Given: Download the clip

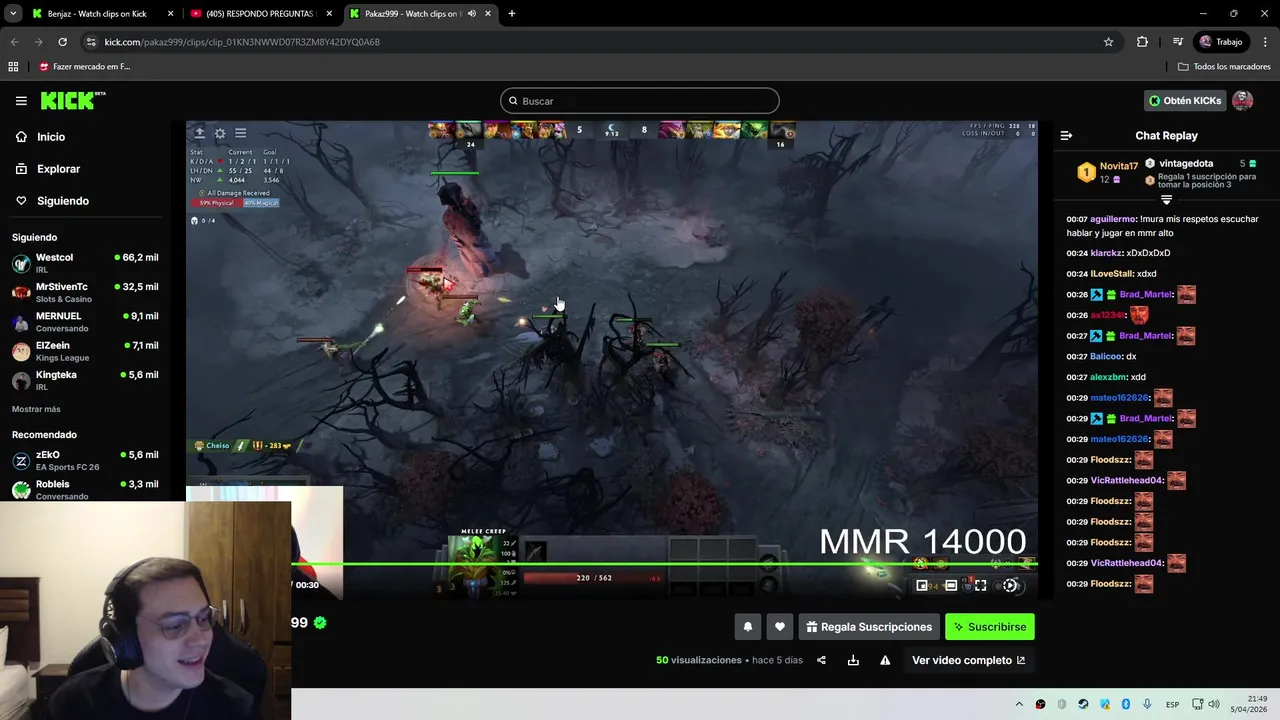Looking at the screenshot, I should 853,660.
